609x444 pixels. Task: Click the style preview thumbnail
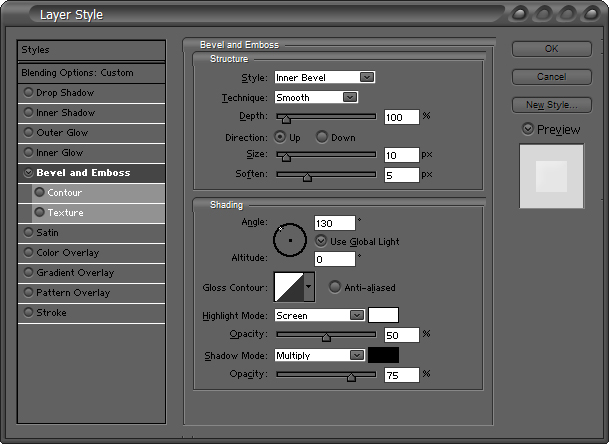552,176
